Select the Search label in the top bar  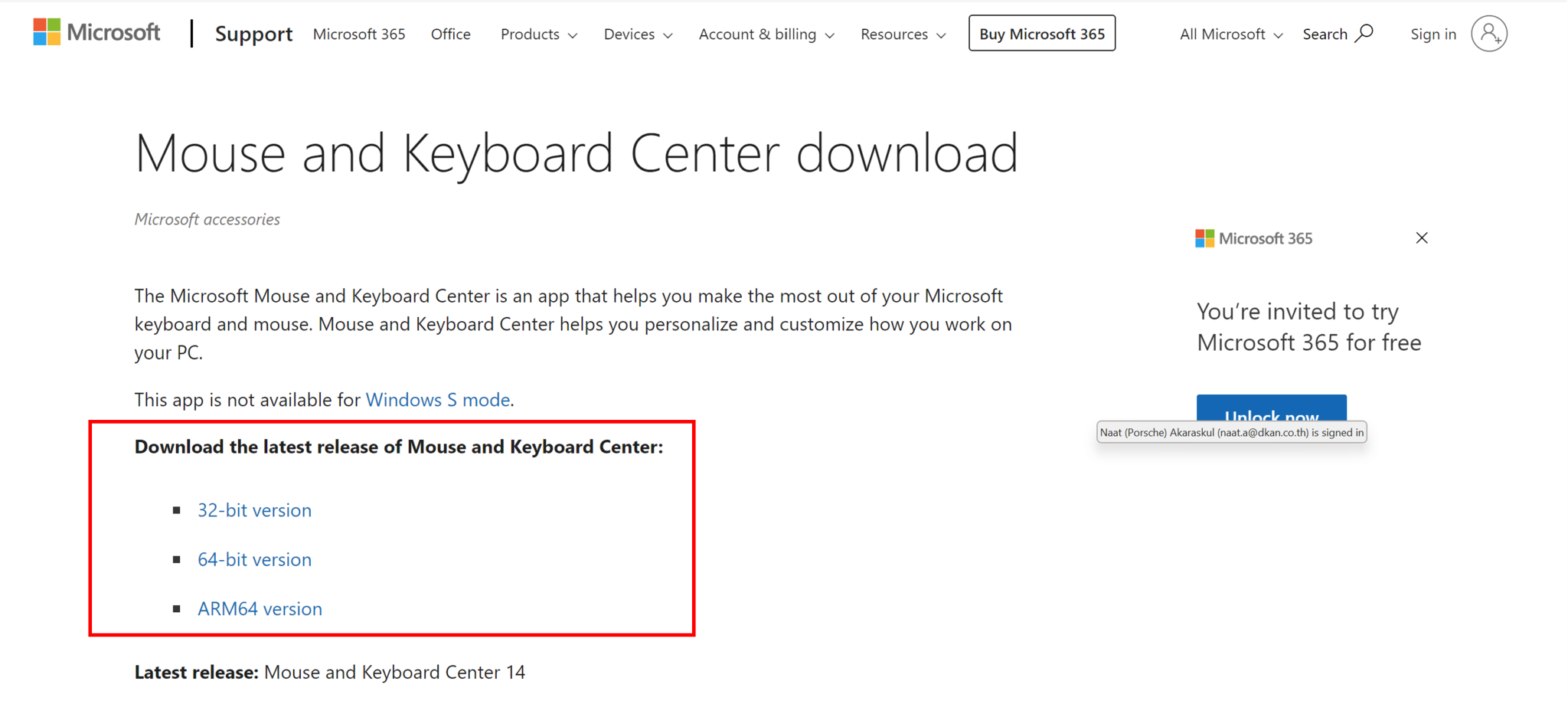(1325, 34)
